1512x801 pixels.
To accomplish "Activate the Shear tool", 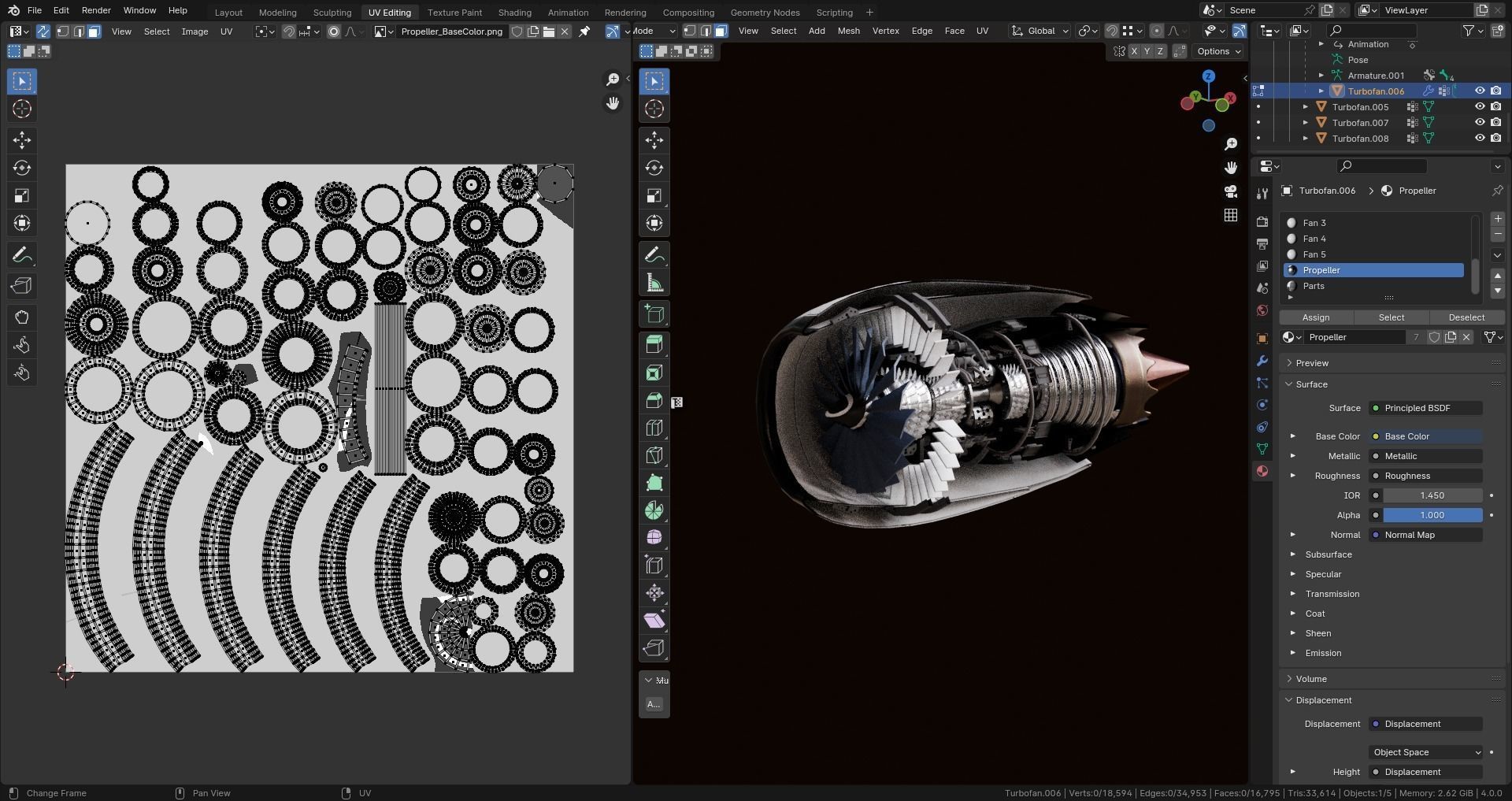I will click(x=654, y=621).
